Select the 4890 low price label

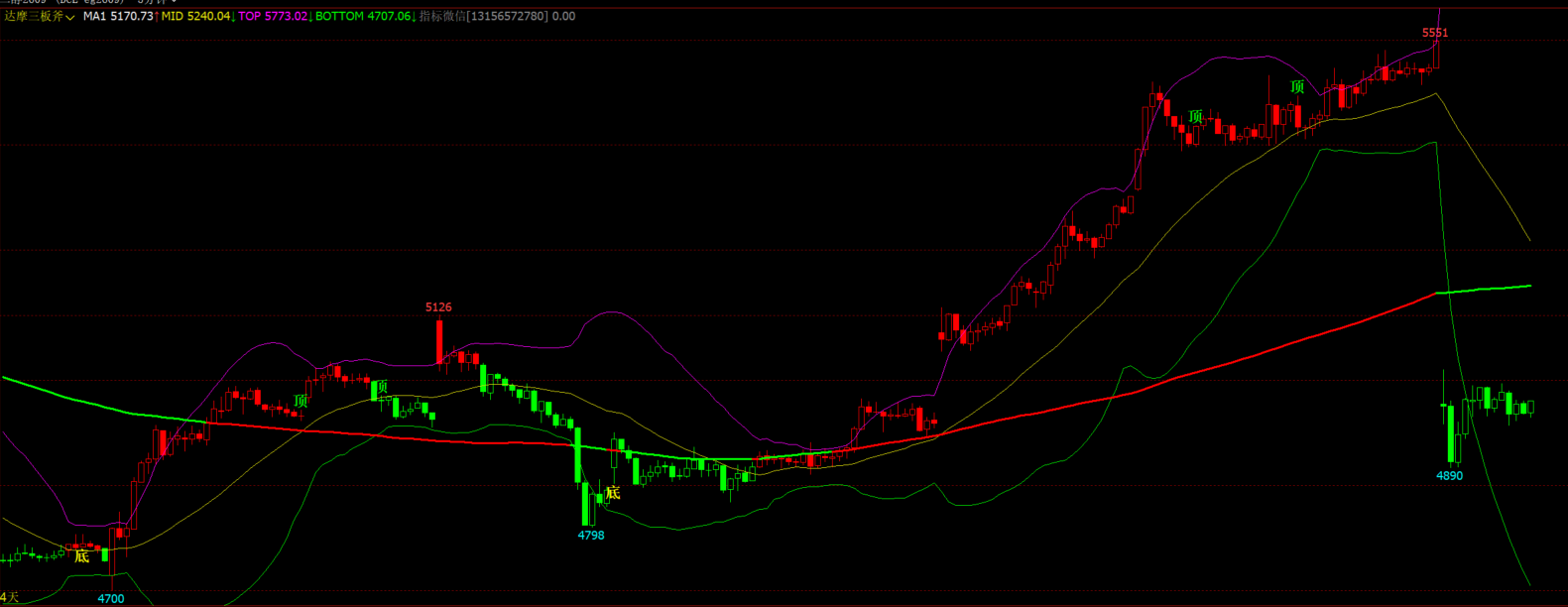point(1450,476)
